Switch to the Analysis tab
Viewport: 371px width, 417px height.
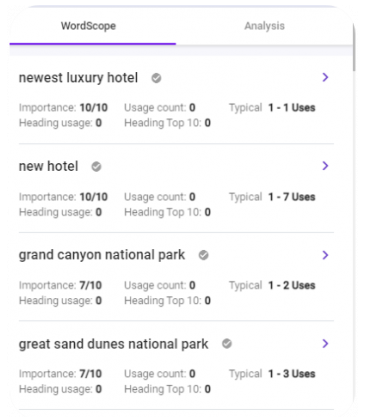pyautogui.click(x=264, y=26)
